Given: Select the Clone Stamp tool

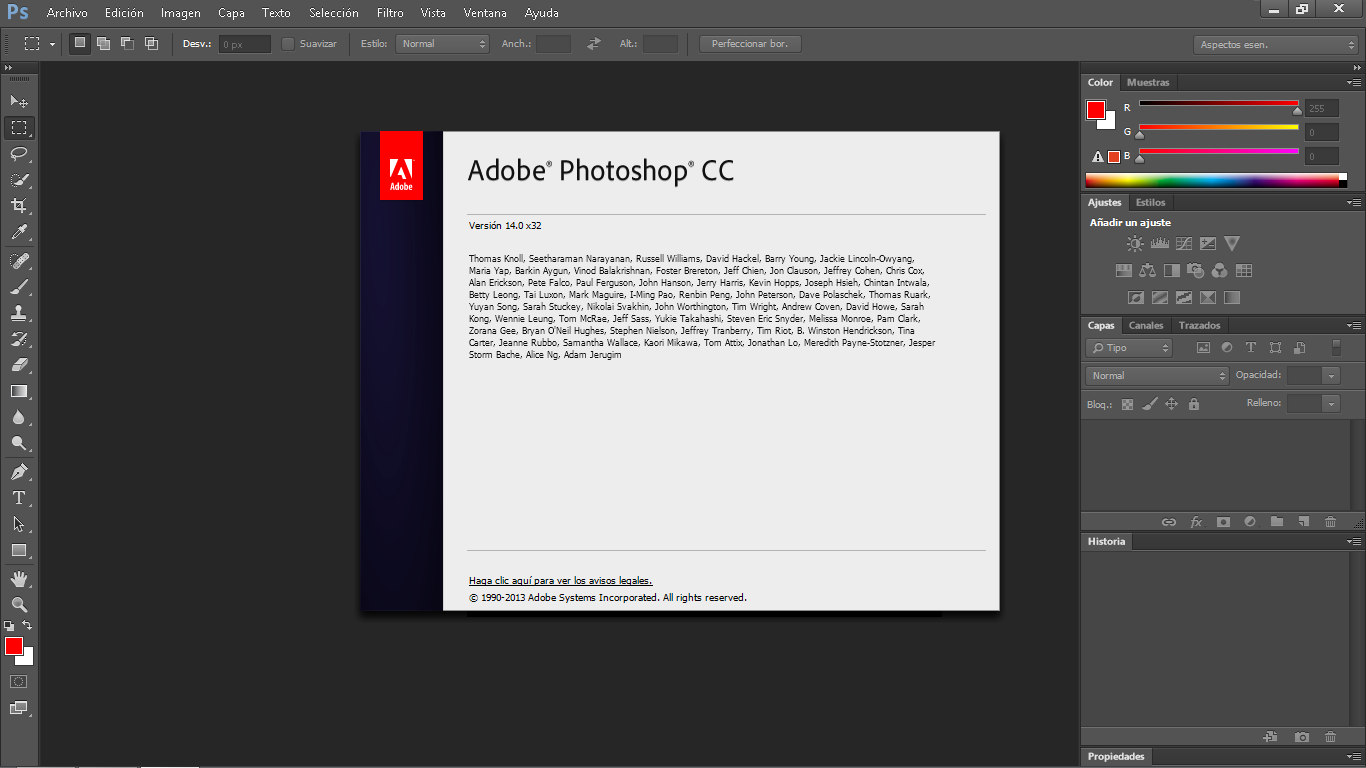Looking at the screenshot, I should (x=19, y=313).
